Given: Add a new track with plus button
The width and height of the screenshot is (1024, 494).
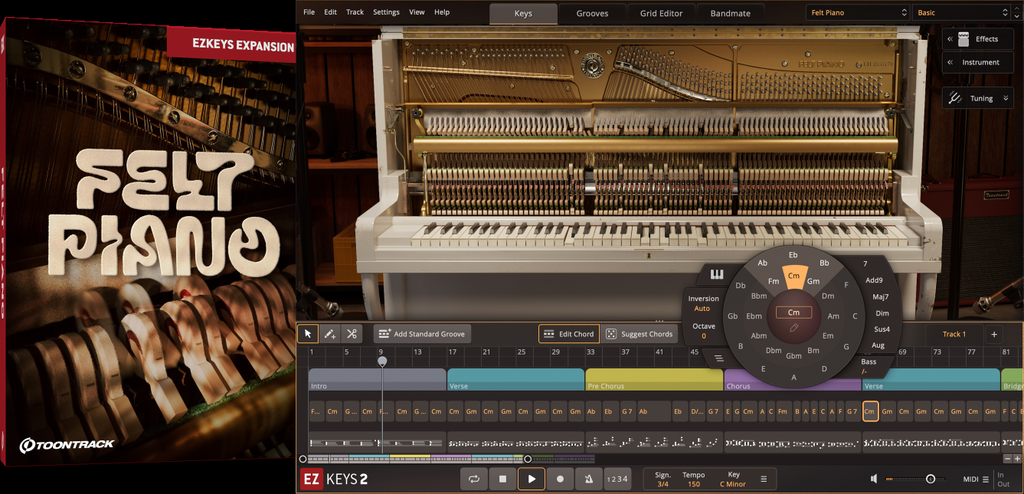Looking at the screenshot, I should tap(994, 334).
